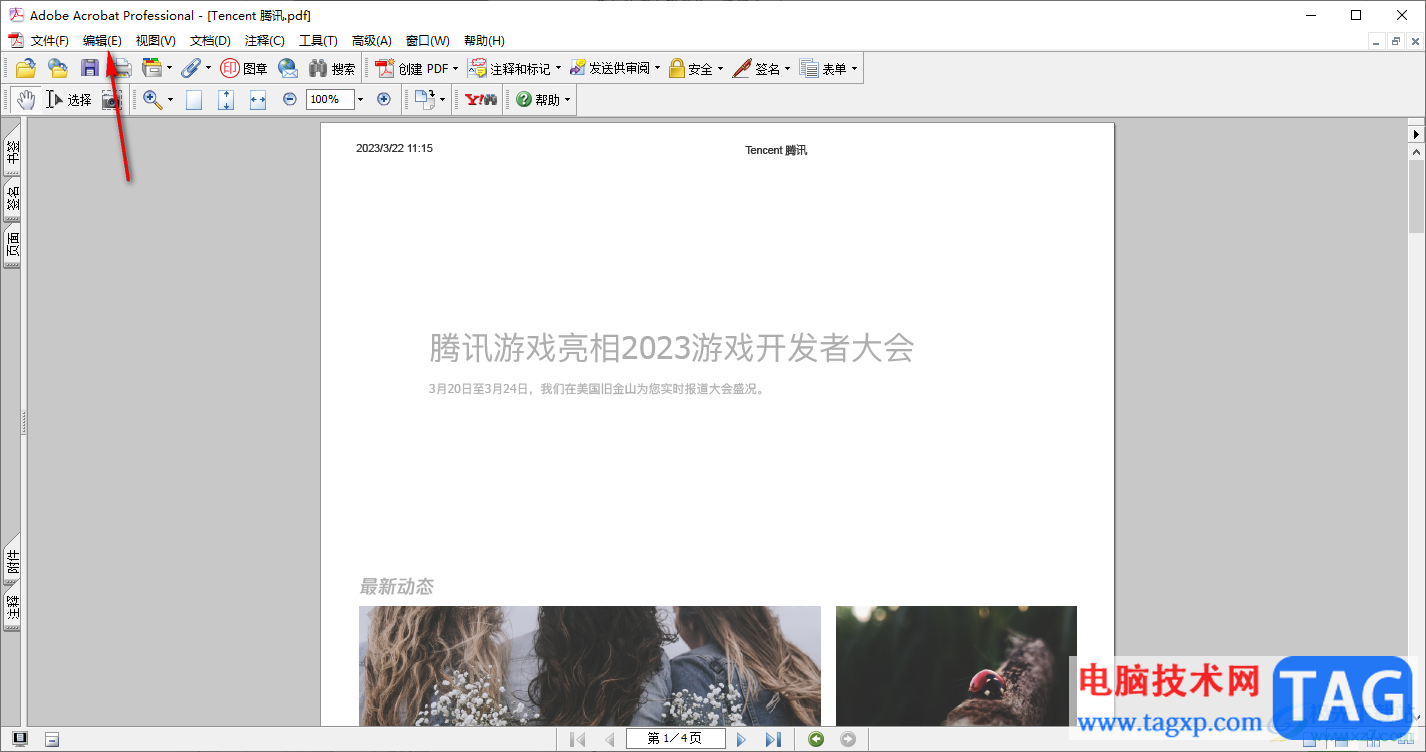This screenshot has height=752, width=1426.
Task: Click the email globe icon
Action: click(288, 68)
